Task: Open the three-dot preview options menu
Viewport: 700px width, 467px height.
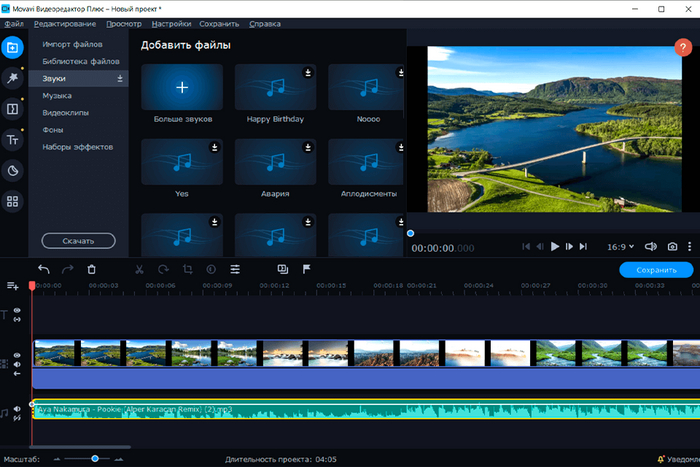Action: pyautogui.click(x=689, y=246)
